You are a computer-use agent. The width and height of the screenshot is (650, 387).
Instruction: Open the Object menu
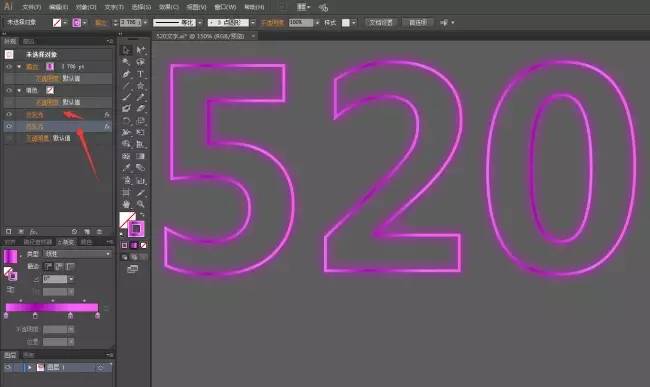coord(86,7)
